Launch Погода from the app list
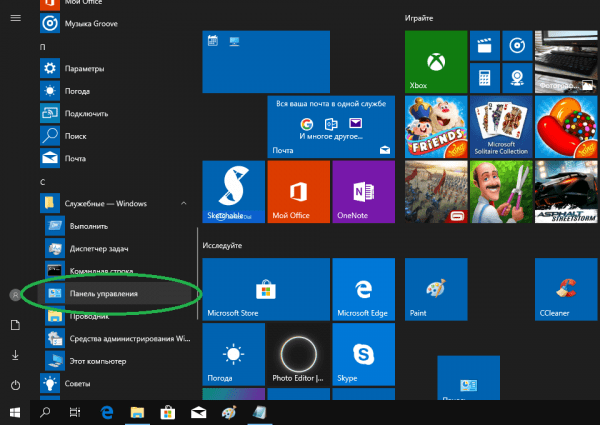The image size is (600, 425). coord(115,91)
